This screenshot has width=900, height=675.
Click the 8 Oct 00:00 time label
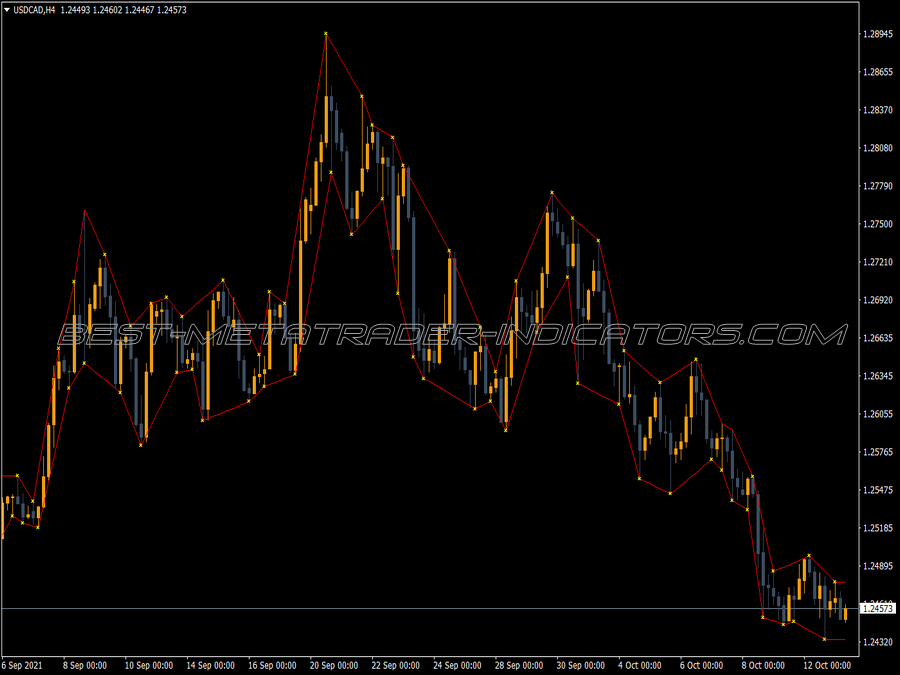(x=763, y=665)
